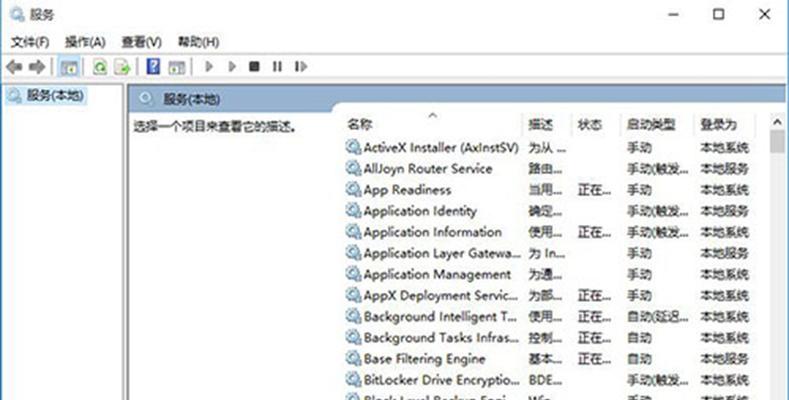Click the Refresh toolbar icon
789x400 pixels.
(x=100, y=67)
